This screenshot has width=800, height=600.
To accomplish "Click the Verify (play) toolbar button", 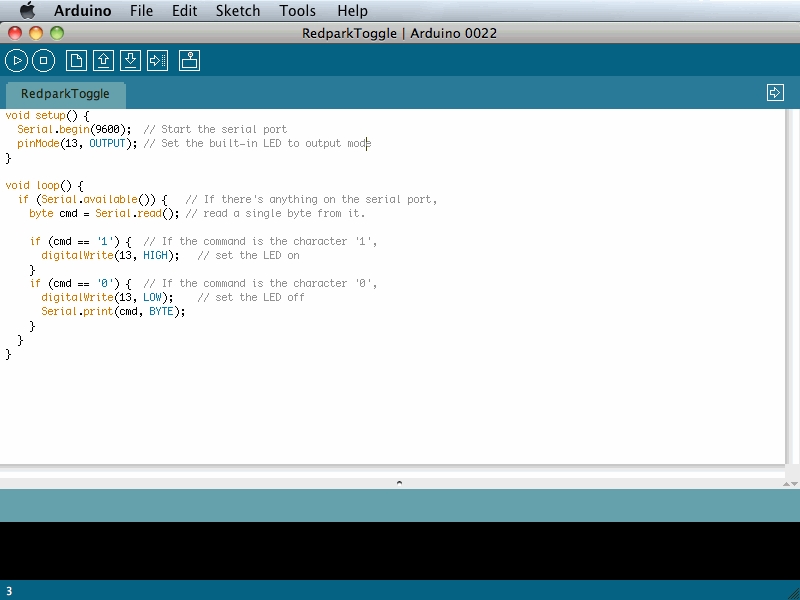I will point(16,61).
